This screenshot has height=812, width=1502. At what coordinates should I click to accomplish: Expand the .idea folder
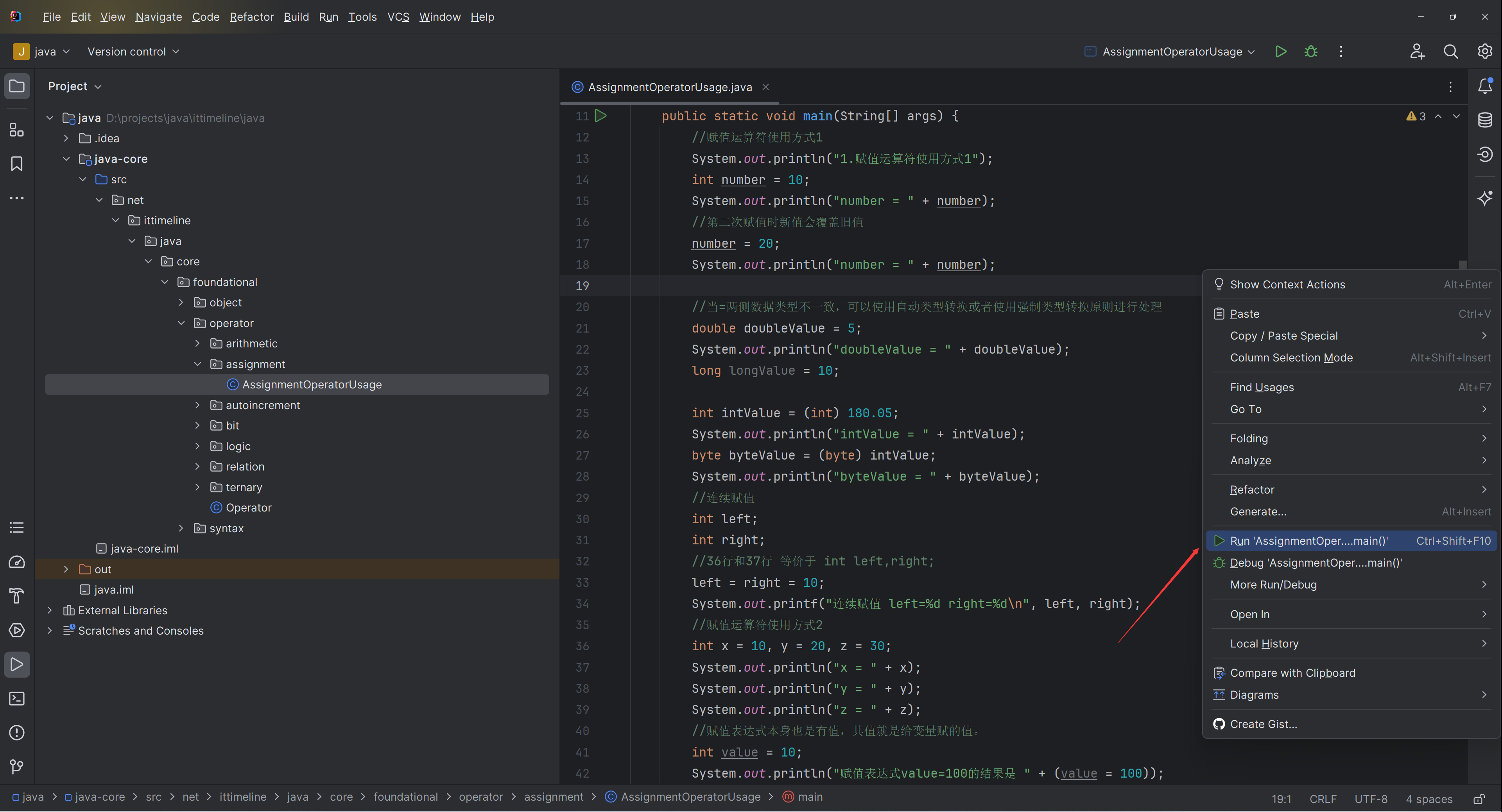tap(66, 138)
